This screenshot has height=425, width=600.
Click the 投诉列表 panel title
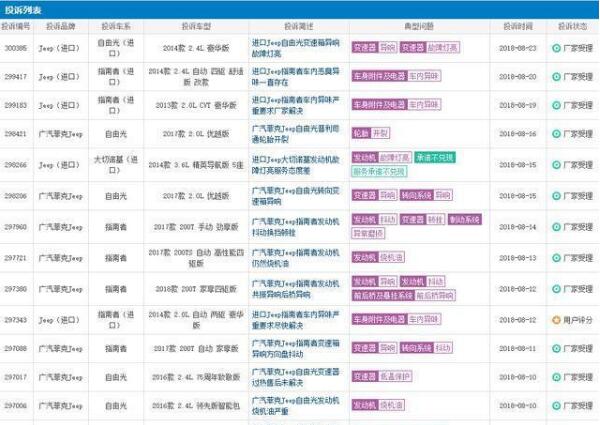pos(23,10)
